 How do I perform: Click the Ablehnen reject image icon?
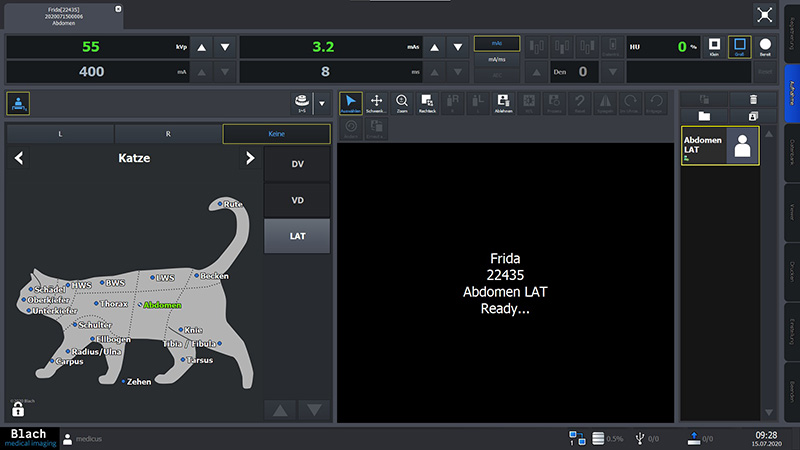[x=504, y=103]
